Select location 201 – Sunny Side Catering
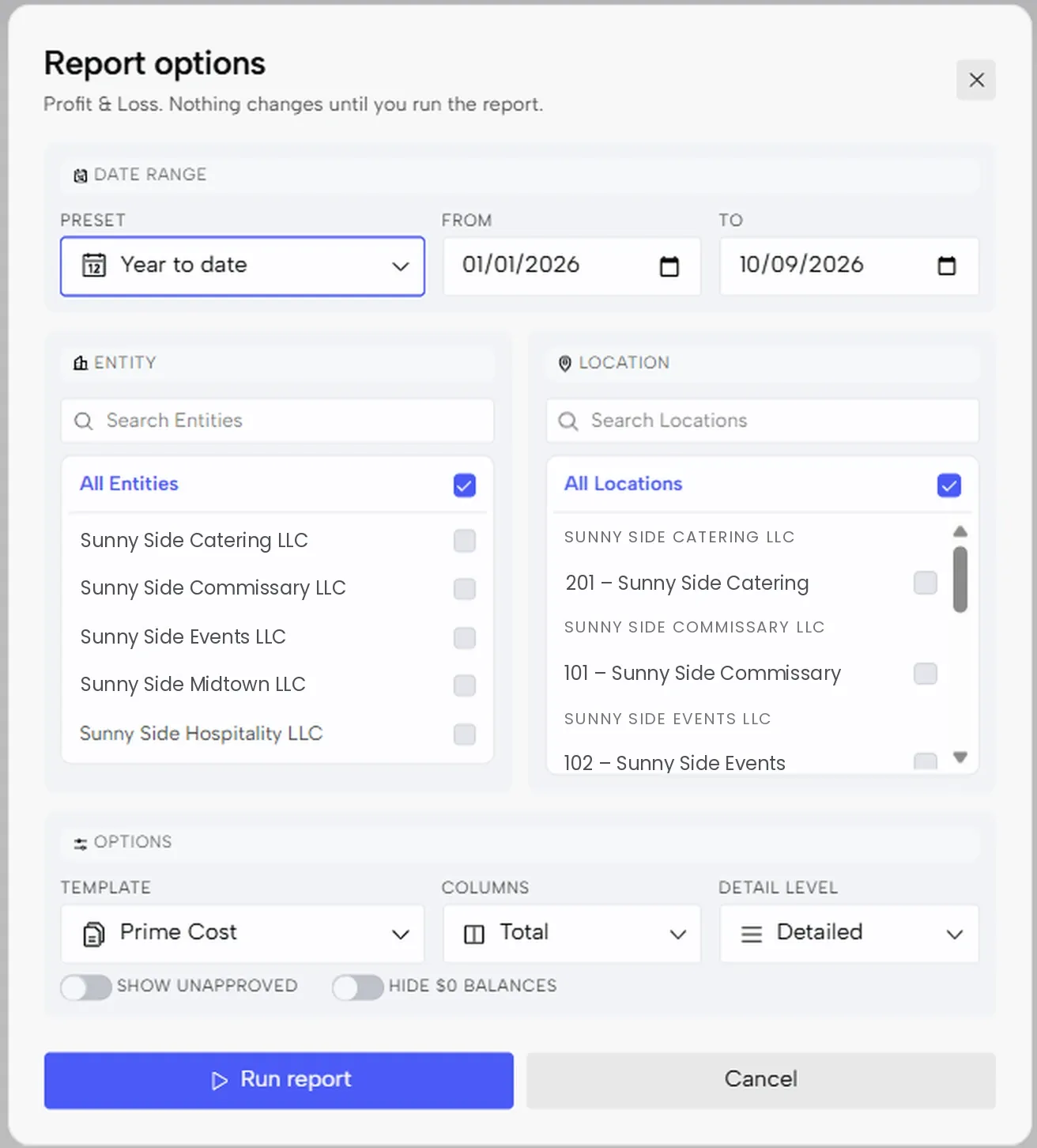Screen dimensions: 1037x1148 [x=926, y=583]
